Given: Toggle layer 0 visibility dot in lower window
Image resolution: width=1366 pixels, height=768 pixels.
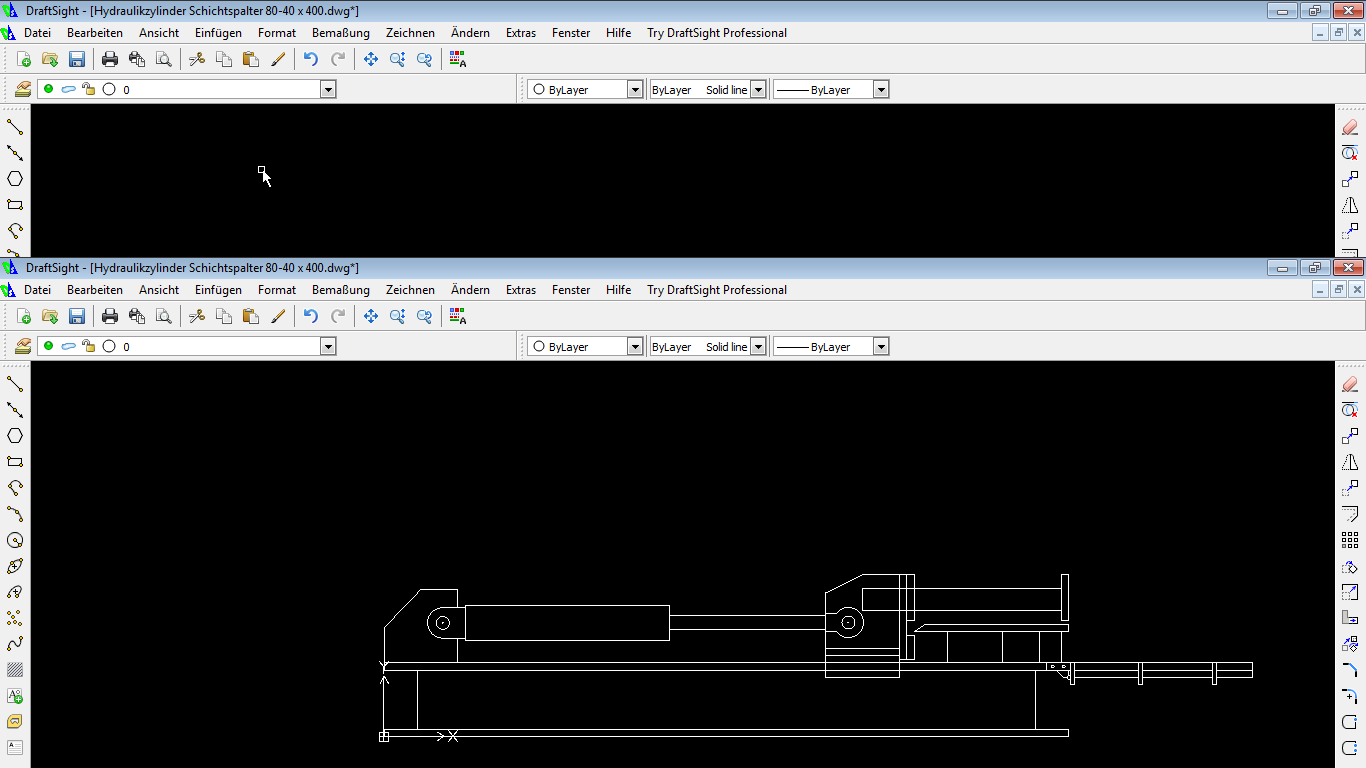Looking at the screenshot, I should [48, 346].
